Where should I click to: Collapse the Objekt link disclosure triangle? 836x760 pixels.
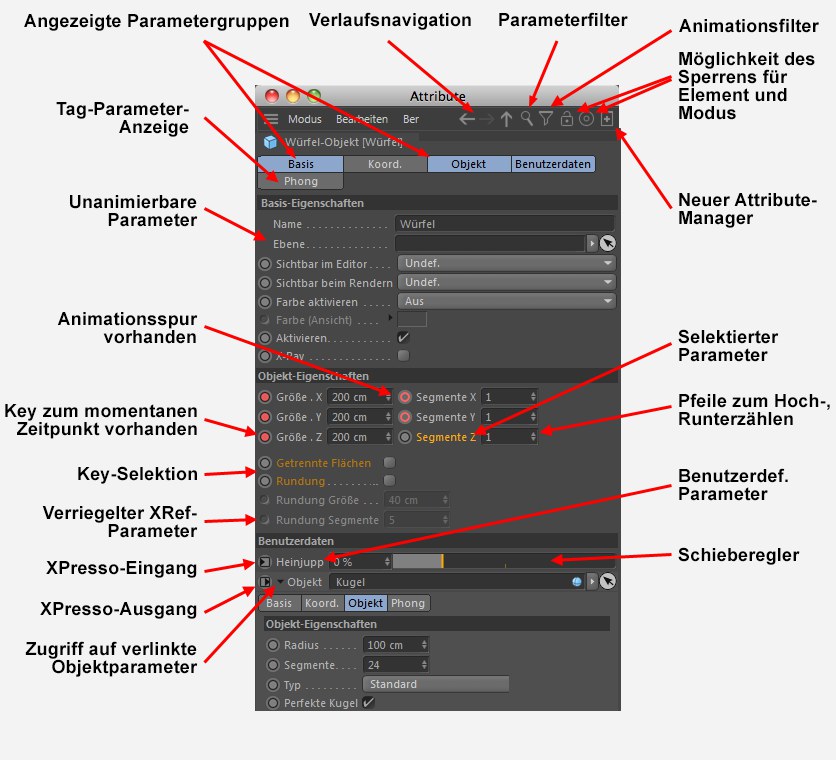[x=280, y=582]
